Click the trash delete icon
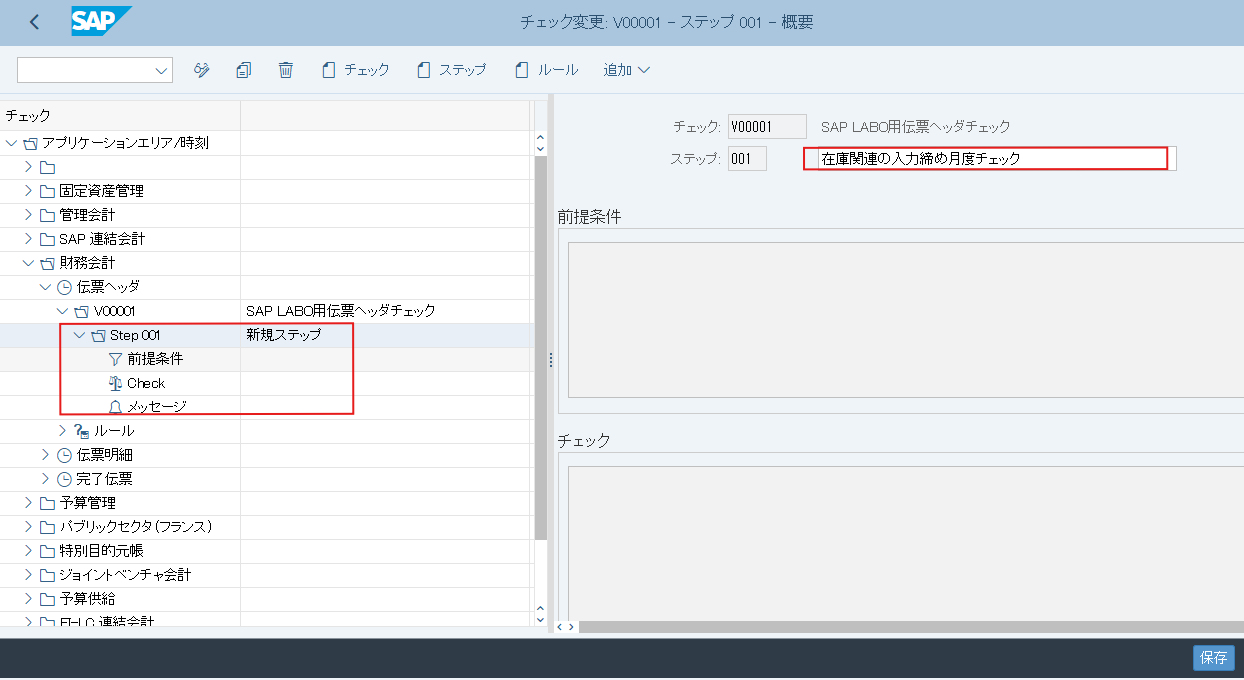This screenshot has height=680, width=1244. pyautogui.click(x=286, y=70)
